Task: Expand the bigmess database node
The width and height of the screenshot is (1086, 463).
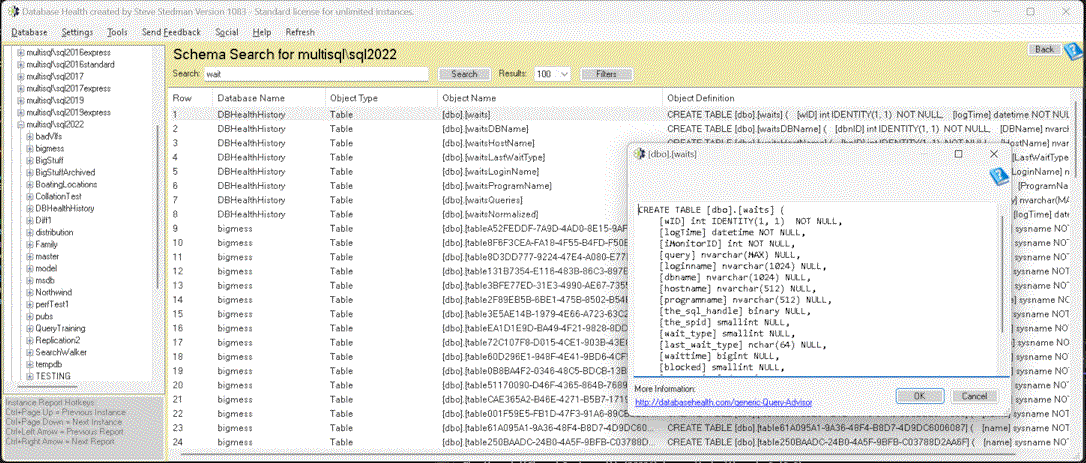Action: [x=30, y=148]
